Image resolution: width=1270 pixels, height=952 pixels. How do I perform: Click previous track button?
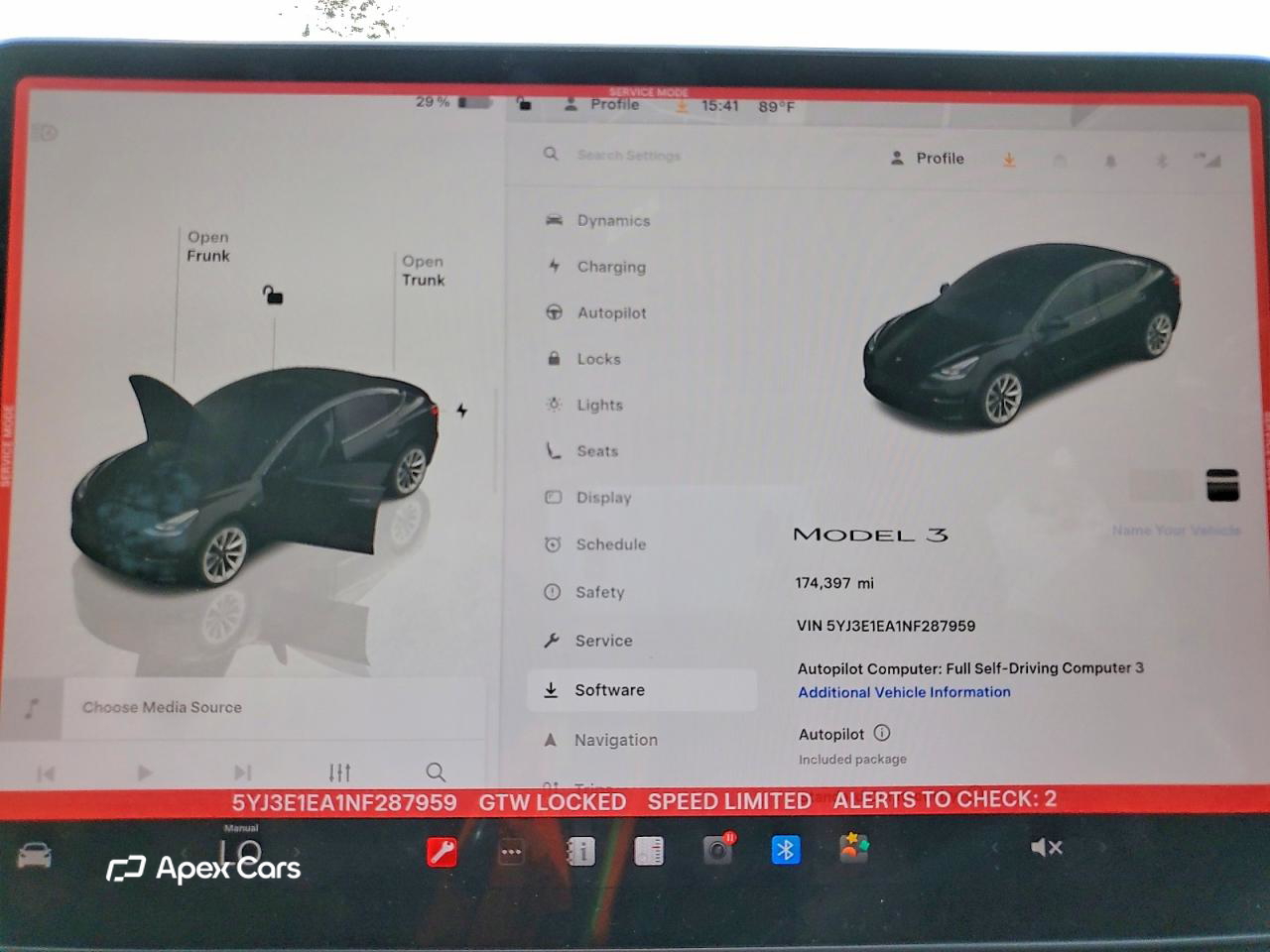pyautogui.click(x=46, y=773)
